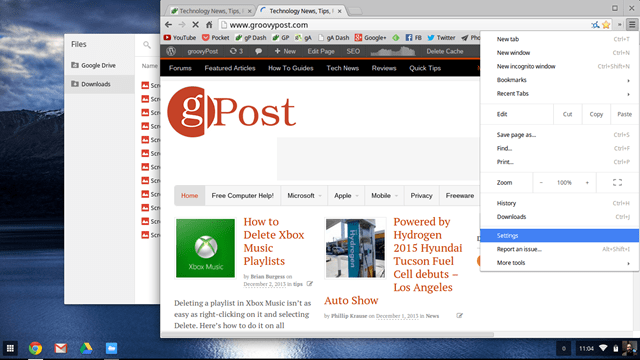Click the gPost logo
Viewport: 640px width, 360px height.
click(x=231, y=111)
